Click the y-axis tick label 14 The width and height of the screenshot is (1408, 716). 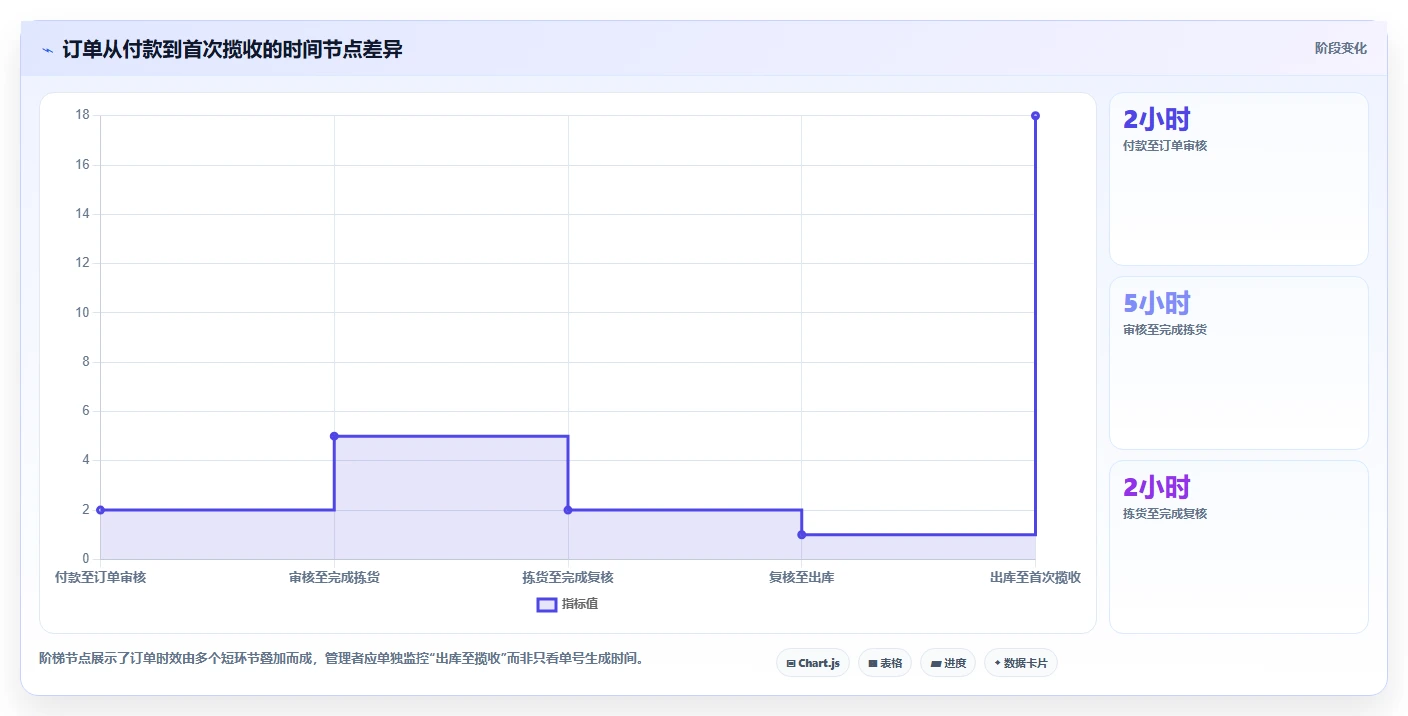point(82,214)
